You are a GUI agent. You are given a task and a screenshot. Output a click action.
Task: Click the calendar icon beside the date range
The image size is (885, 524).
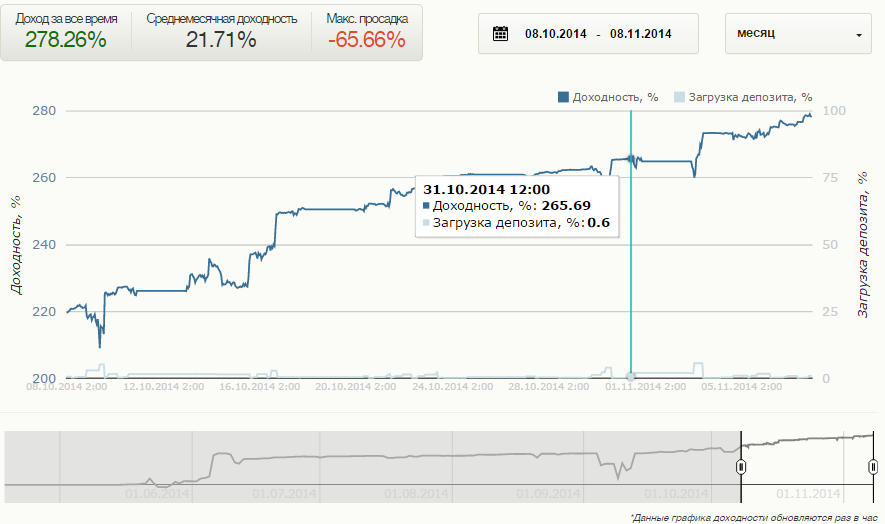click(501, 35)
